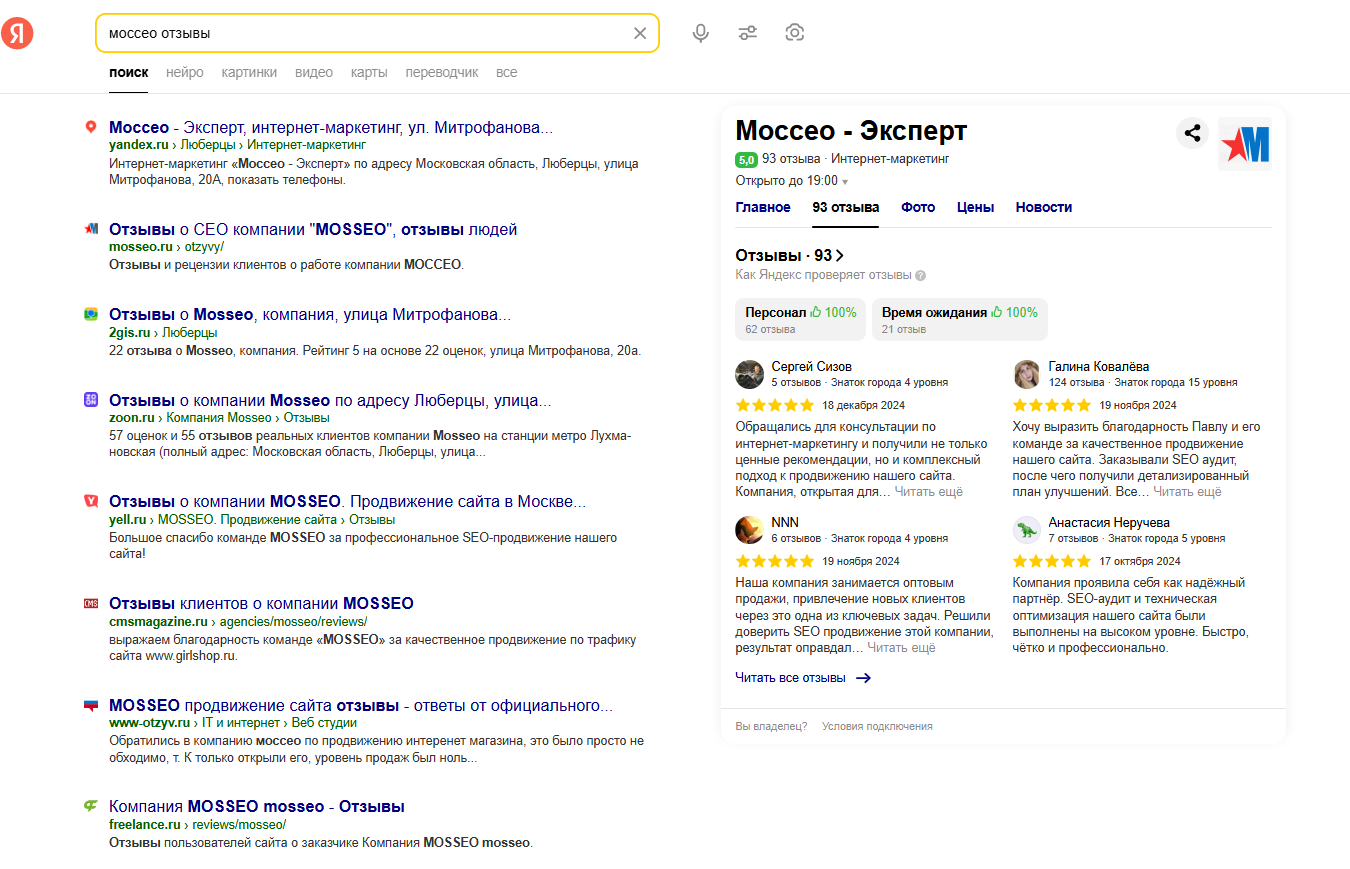The width and height of the screenshot is (1350, 869).
Task: Open Компания MOSSEO mosseo - Отзывы result
Action: pyautogui.click(x=257, y=806)
